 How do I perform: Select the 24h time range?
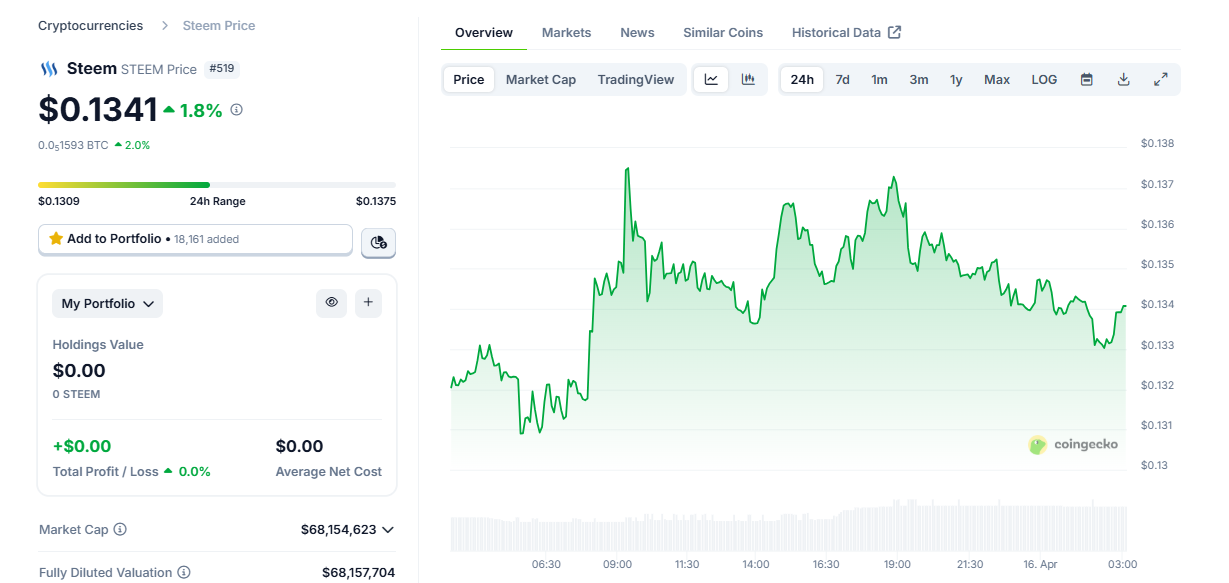(x=802, y=80)
